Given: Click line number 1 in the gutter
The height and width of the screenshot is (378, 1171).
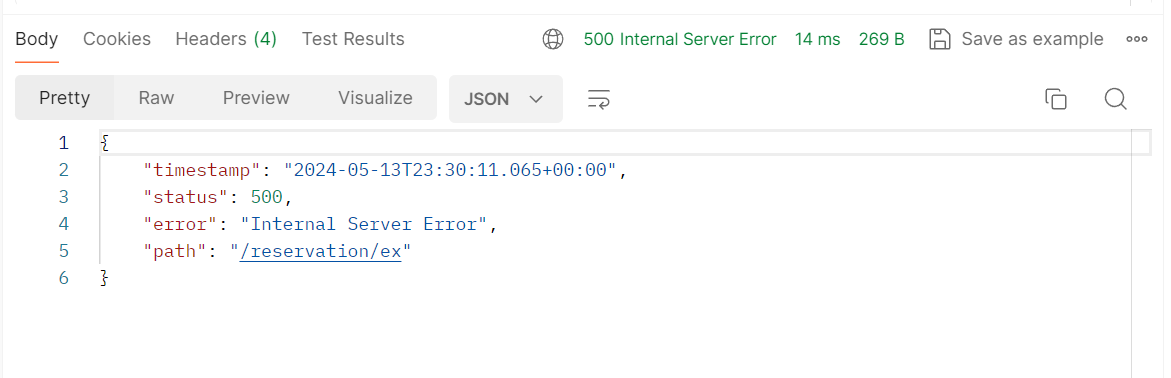Looking at the screenshot, I should tap(63, 143).
